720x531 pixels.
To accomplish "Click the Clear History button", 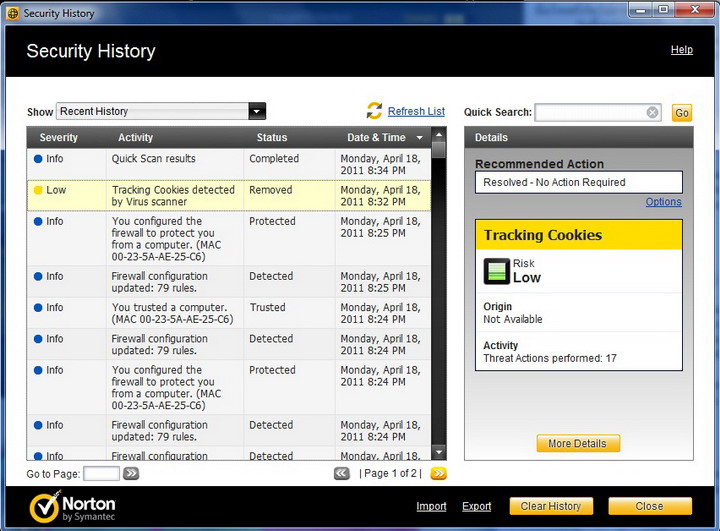I will [x=551, y=506].
